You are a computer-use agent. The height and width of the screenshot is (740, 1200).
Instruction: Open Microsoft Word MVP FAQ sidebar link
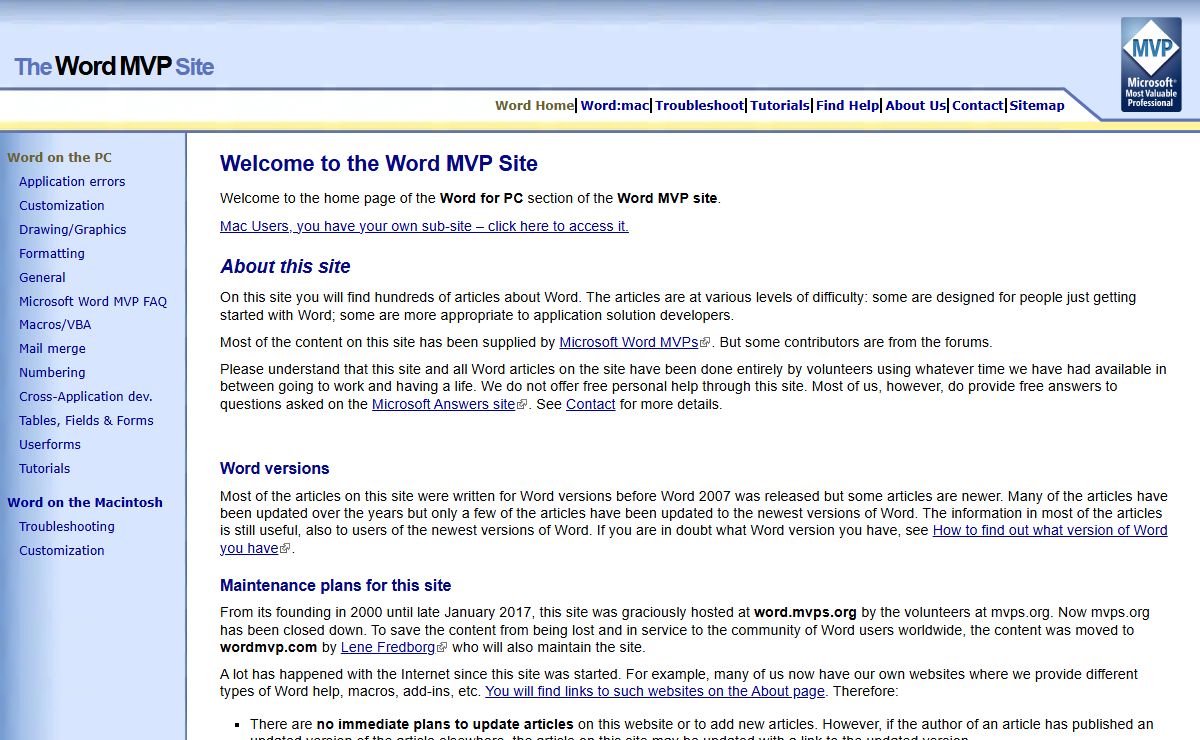93,302
